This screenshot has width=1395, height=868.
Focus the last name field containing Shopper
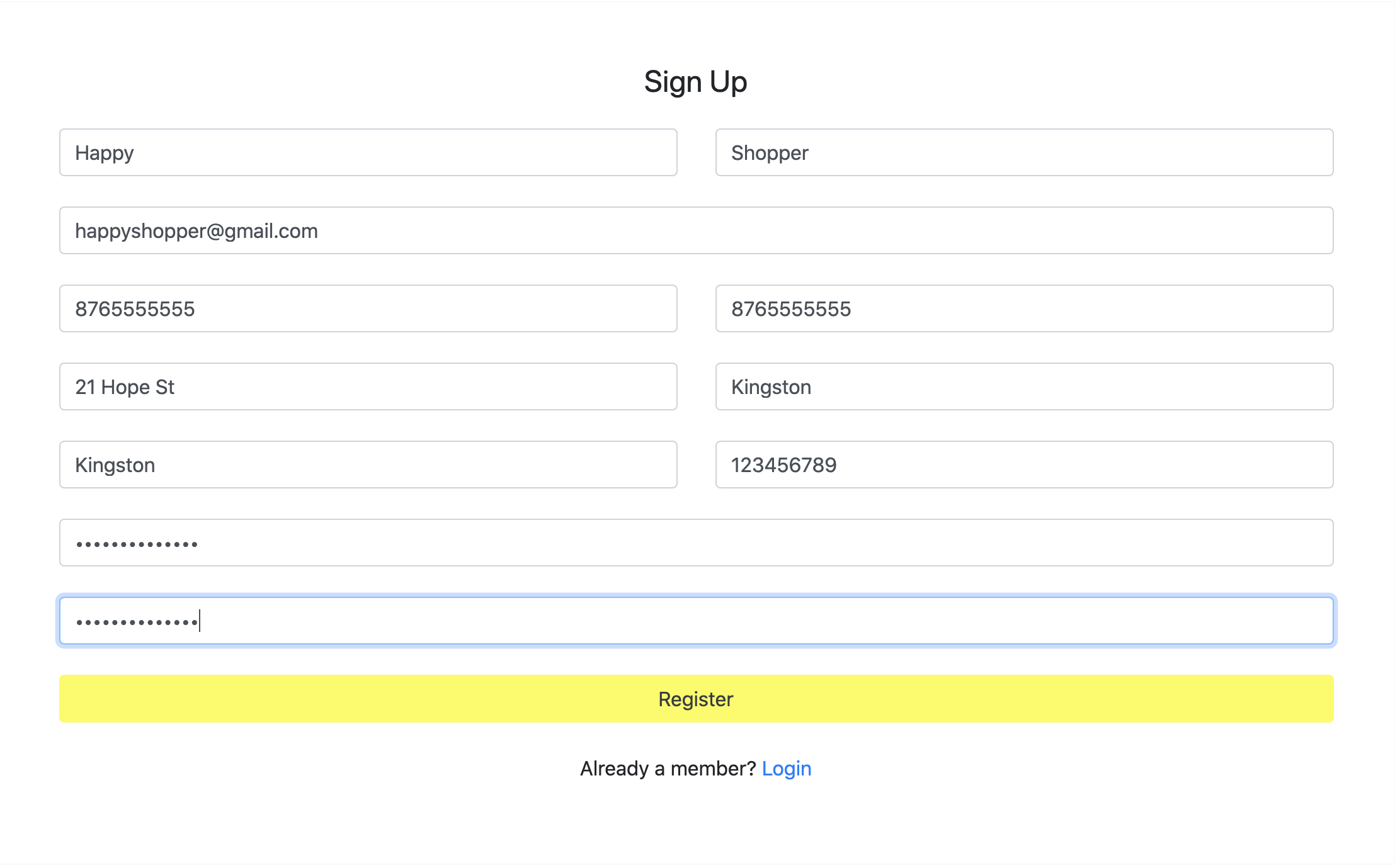pos(1024,152)
